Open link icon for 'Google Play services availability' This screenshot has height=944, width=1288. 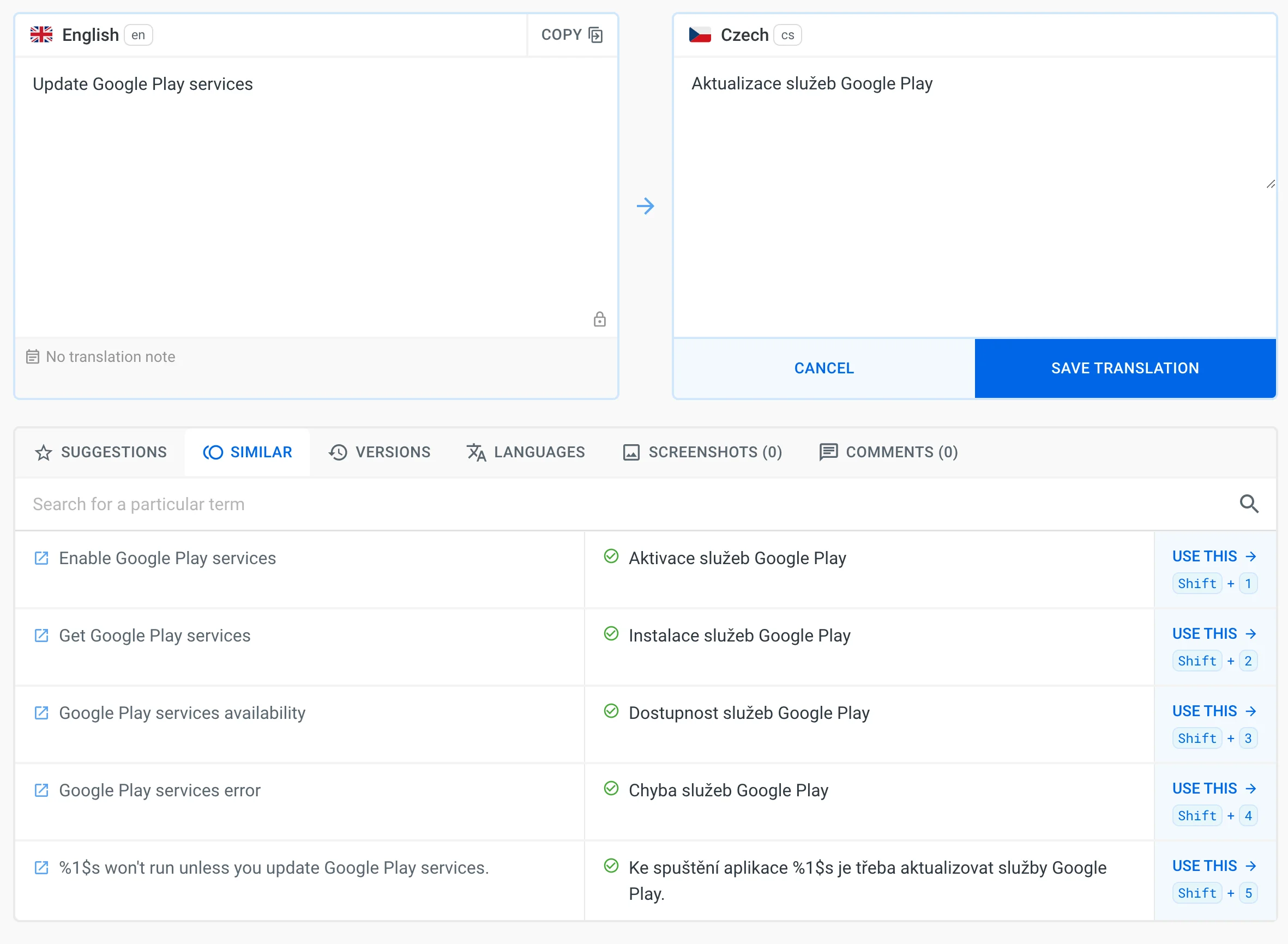tap(42, 712)
